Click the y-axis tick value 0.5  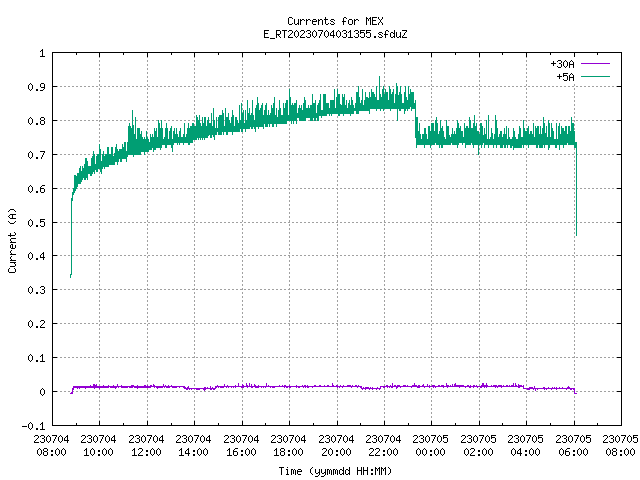[36, 222]
